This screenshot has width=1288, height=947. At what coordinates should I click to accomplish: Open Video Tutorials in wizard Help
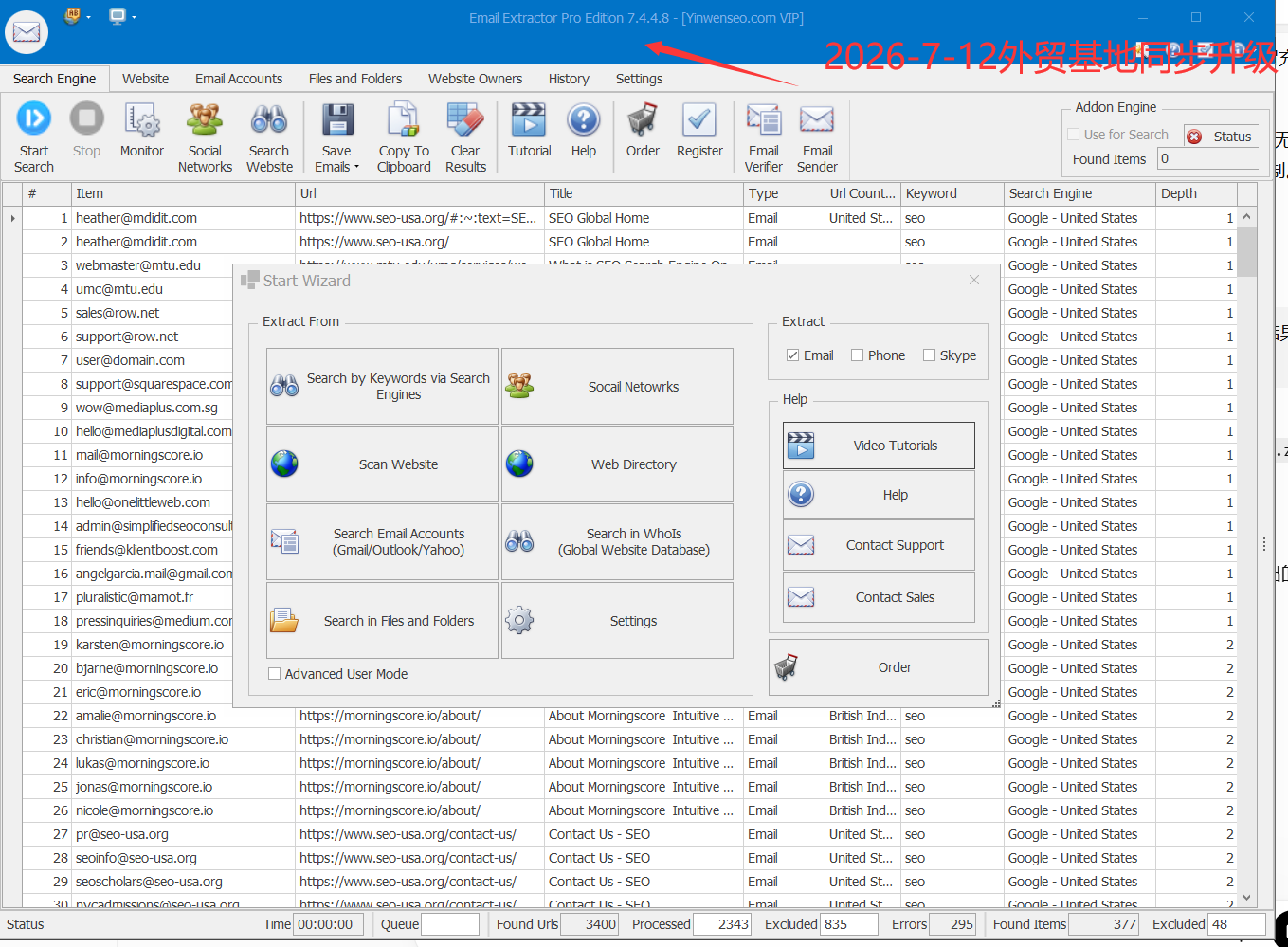click(x=879, y=446)
